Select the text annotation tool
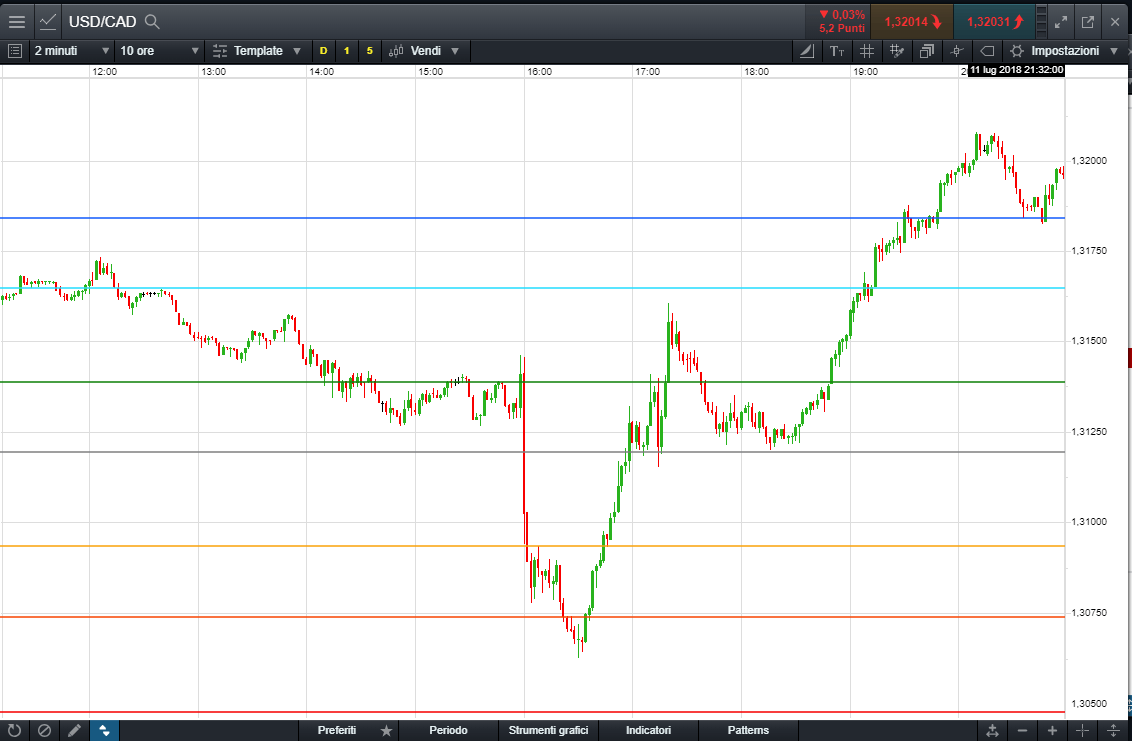This screenshot has height=741, width=1132. (837, 51)
